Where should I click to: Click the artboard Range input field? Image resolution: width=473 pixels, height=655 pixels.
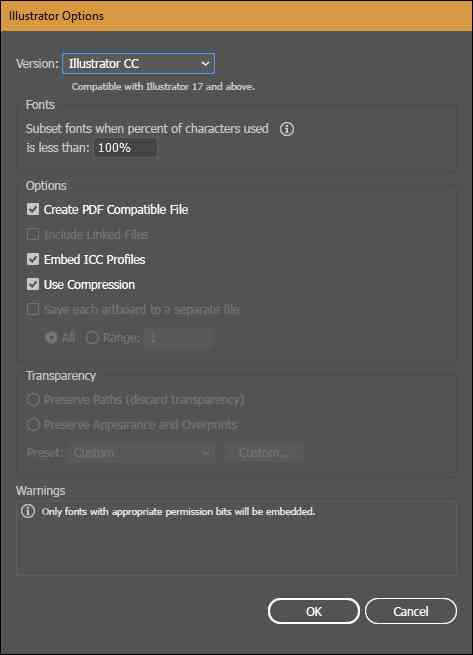(x=178, y=338)
